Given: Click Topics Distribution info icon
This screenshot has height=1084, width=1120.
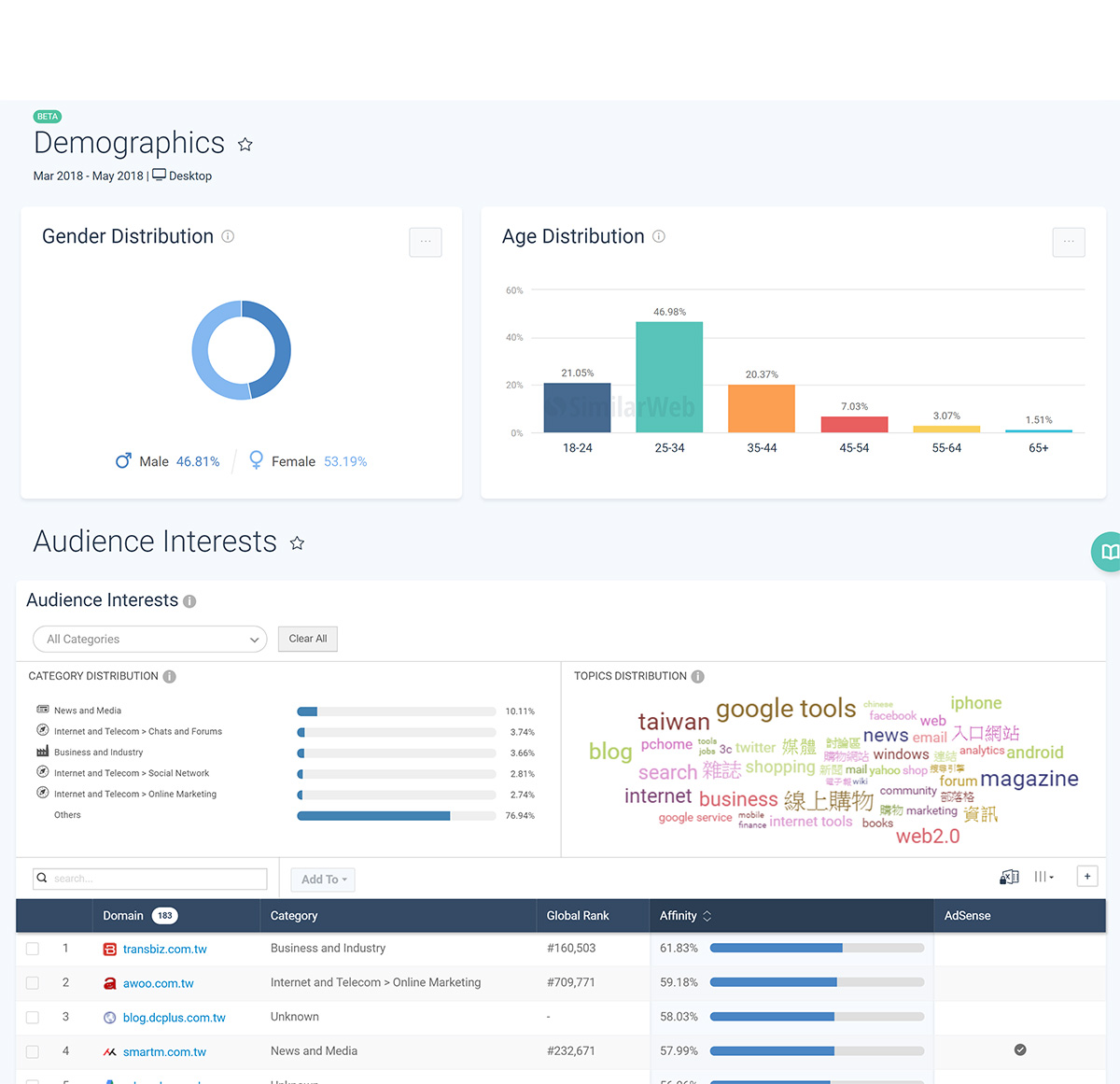Looking at the screenshot, I should 698,676.
